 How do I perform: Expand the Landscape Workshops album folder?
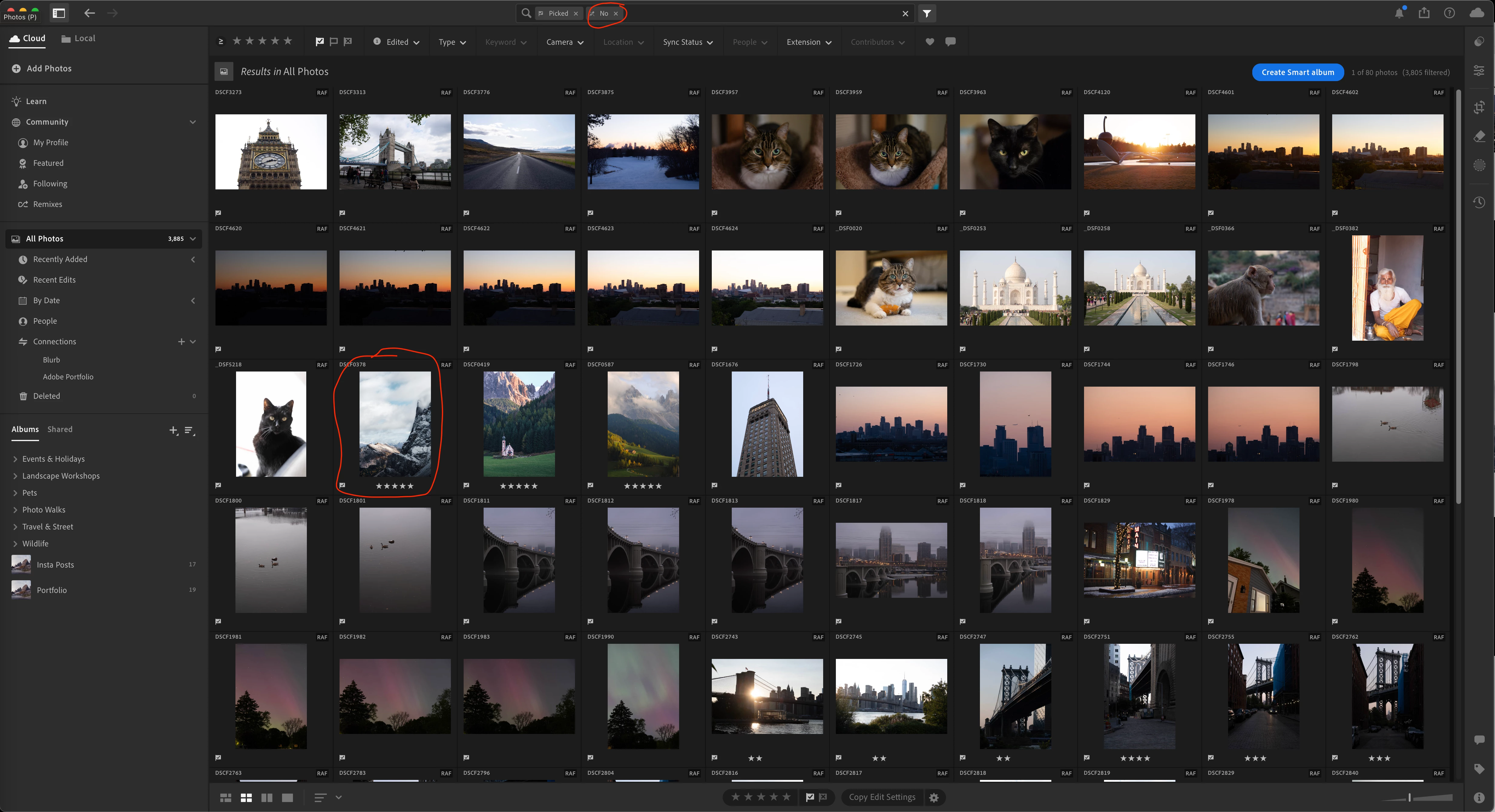pyautogui.click(x=15, y=476)
